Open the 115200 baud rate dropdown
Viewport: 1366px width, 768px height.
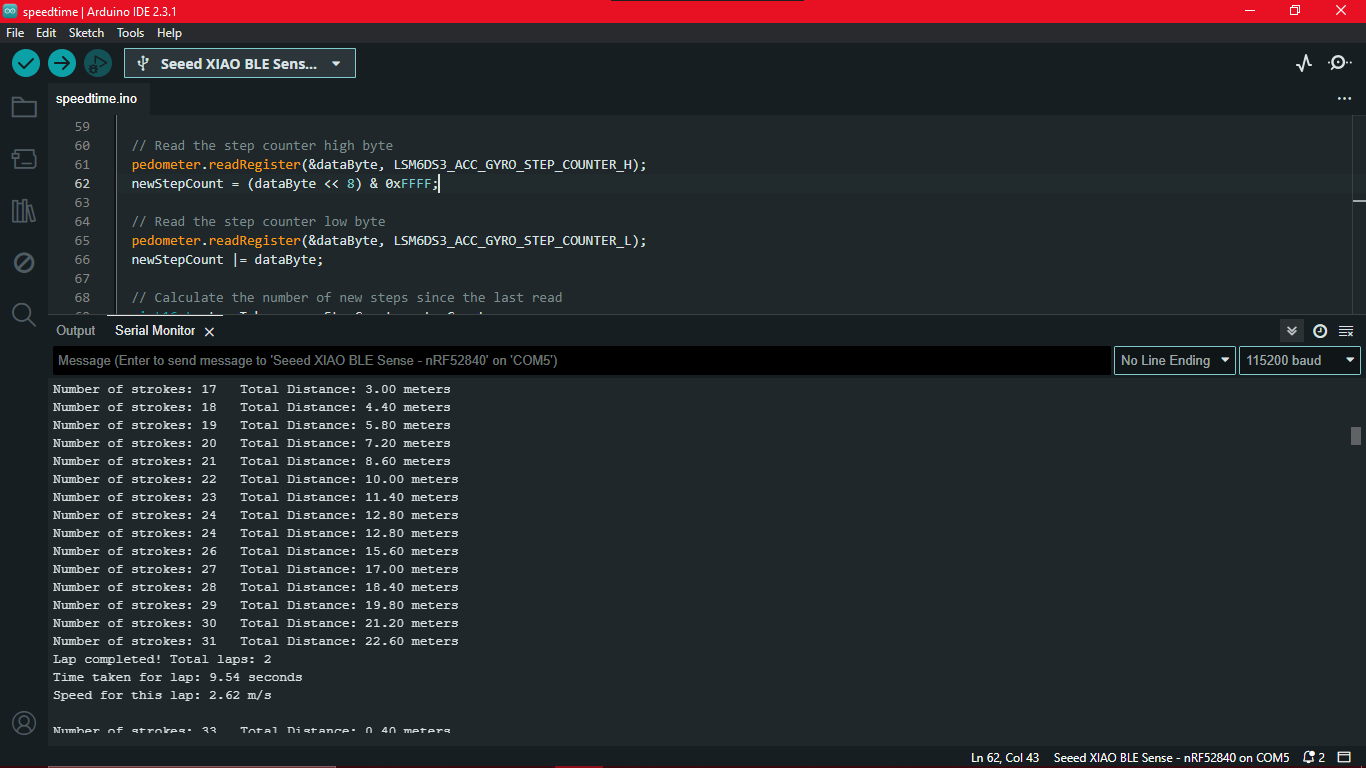click(x=1300, y=360)
